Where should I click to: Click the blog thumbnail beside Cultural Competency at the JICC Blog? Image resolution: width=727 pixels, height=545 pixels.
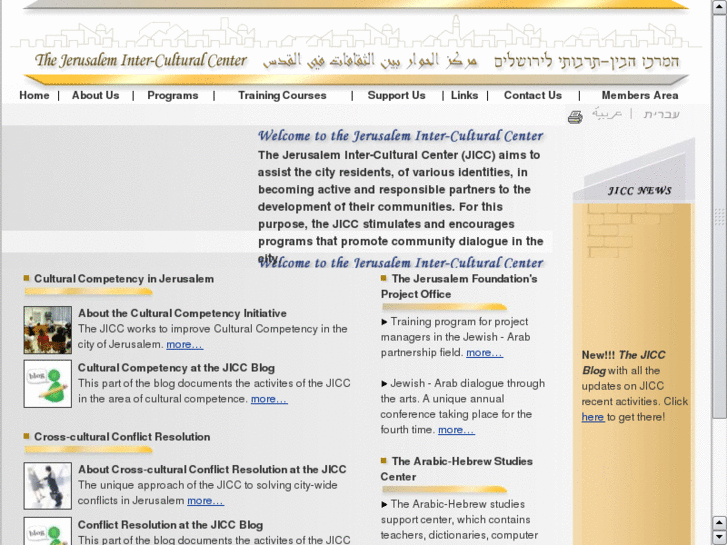48,384
